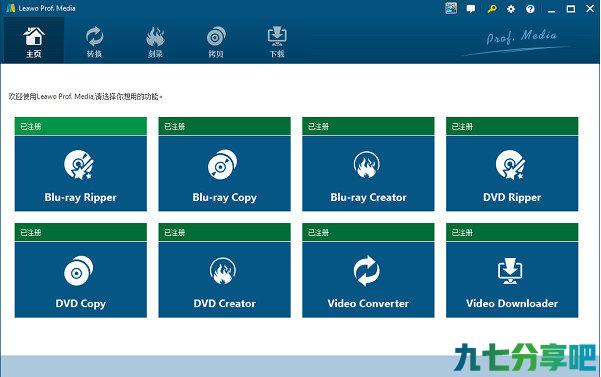
Task: Click 已注册 banner above Blu-ray Copy
Action: 225,126
